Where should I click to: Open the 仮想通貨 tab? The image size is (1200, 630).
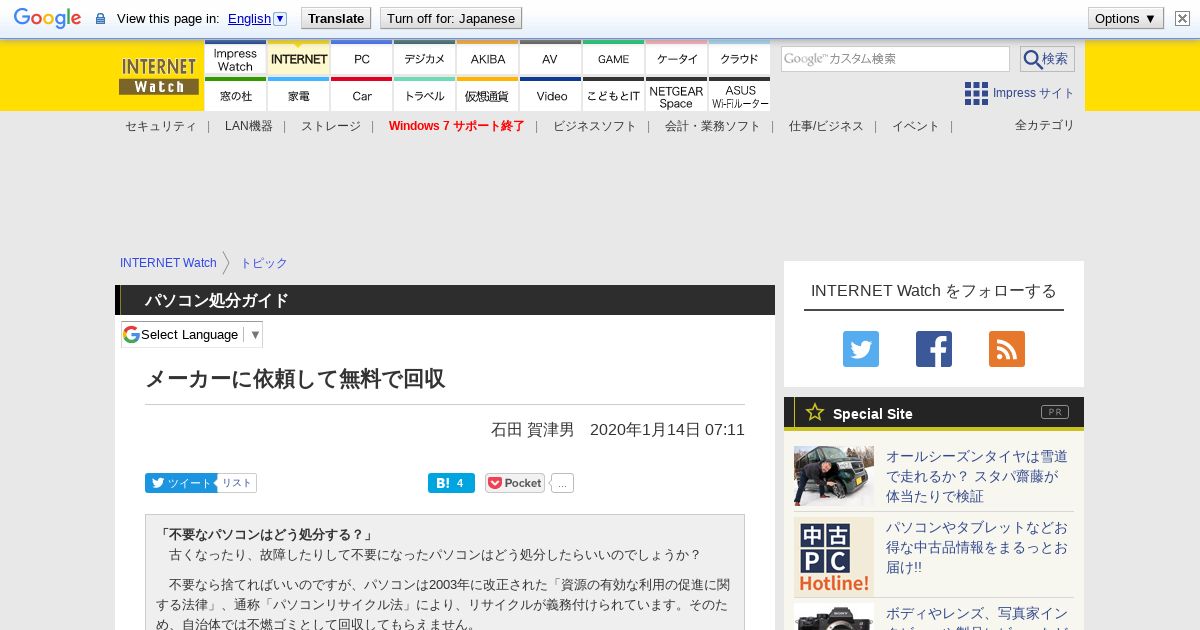point(488,95)
